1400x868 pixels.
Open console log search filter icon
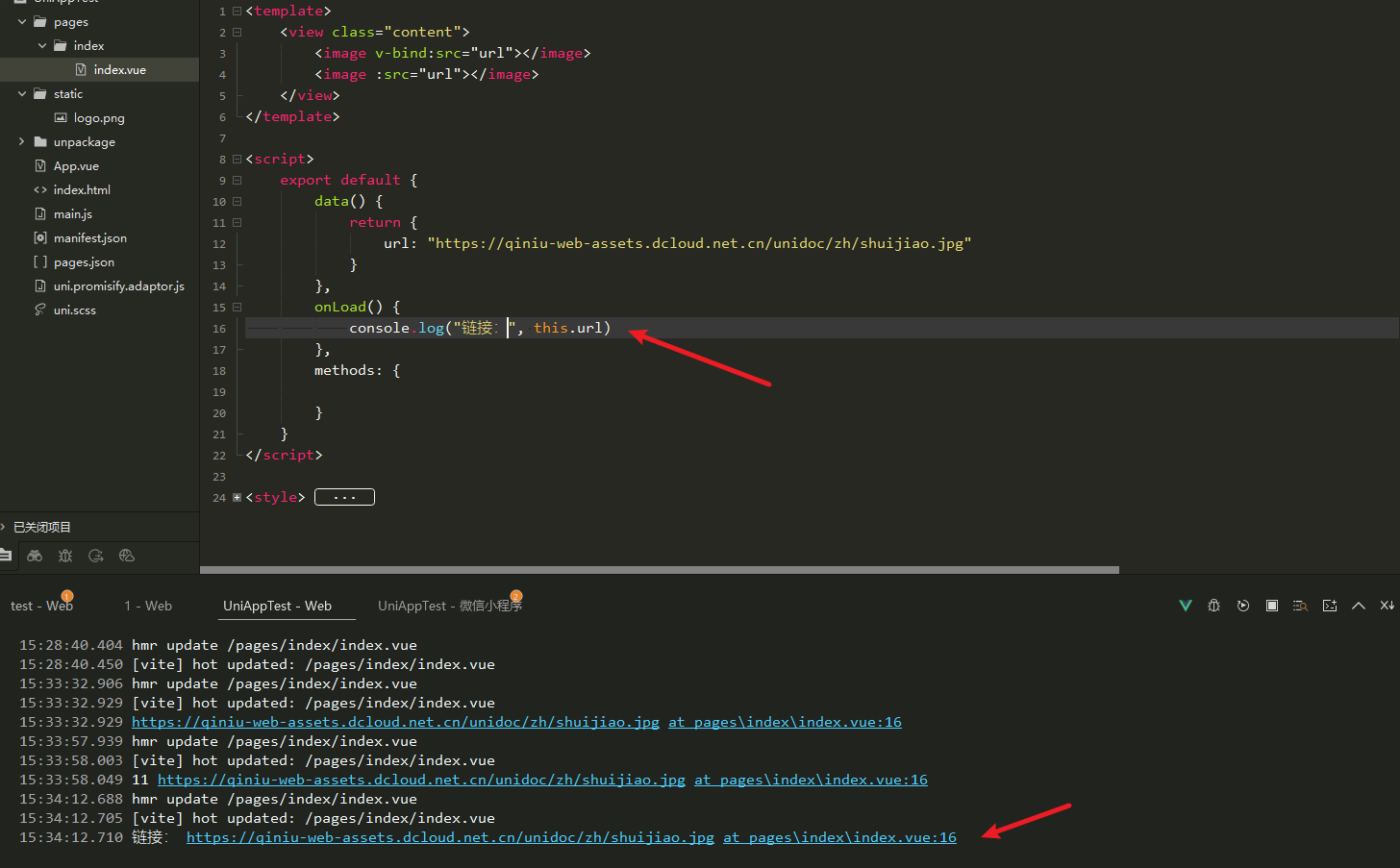pyautogui.click(x=1301, y=606)
